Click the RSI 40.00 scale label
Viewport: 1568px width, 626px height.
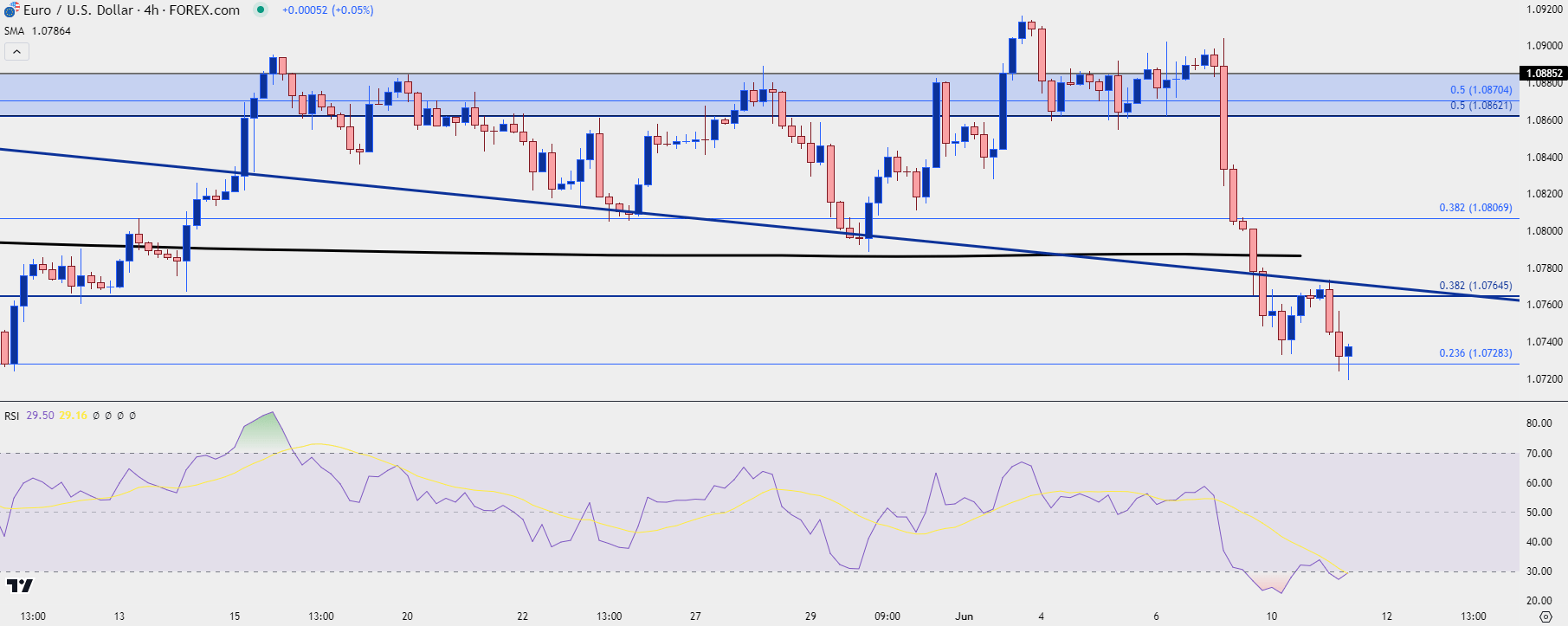(1539, 542)
